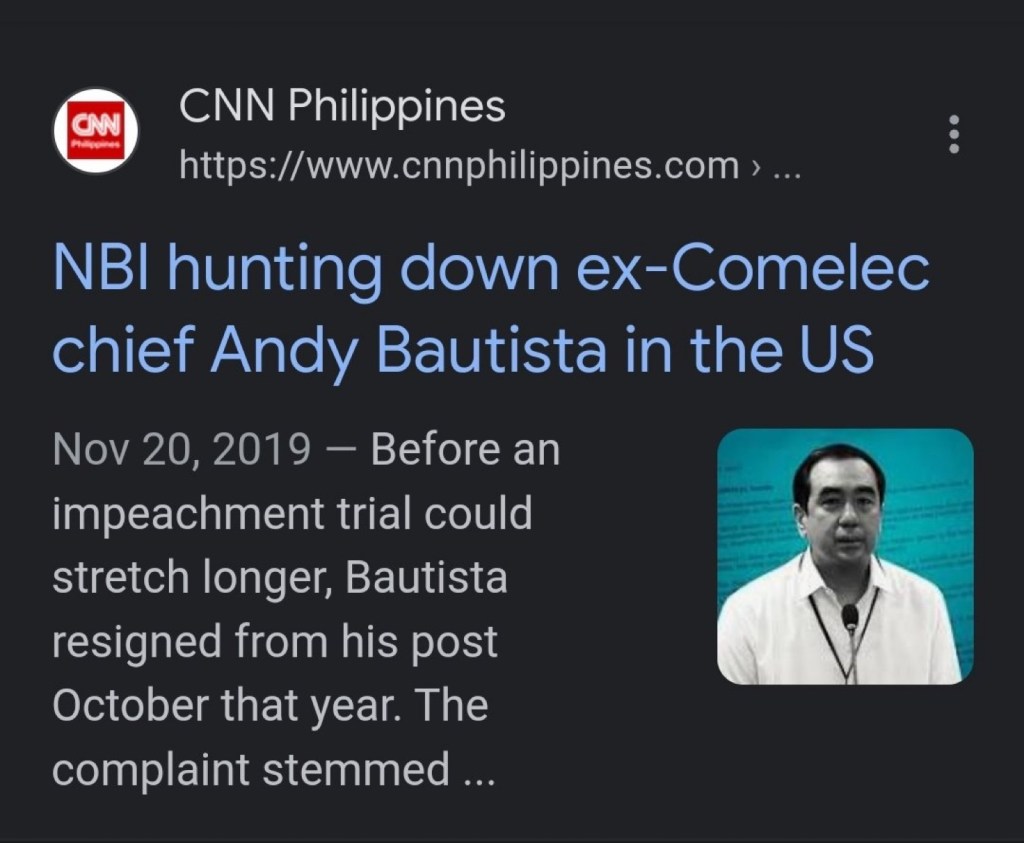This screenshot has height=843, width=1024.
Task: Click the CNN Philippines site name
Action: [342, 107]
